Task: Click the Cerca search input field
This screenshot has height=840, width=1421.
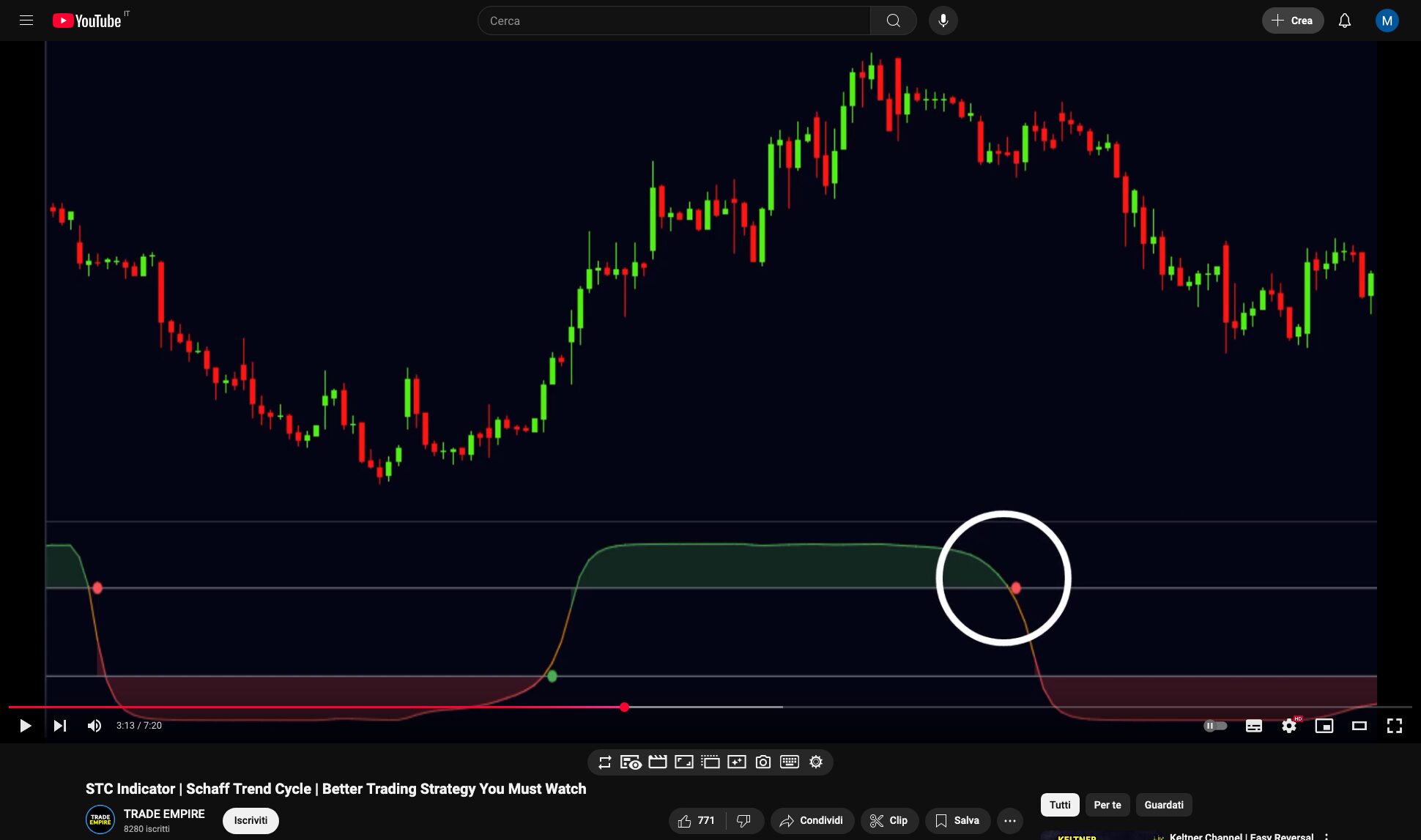Action: pyautogui.click(x=674, y=21)
